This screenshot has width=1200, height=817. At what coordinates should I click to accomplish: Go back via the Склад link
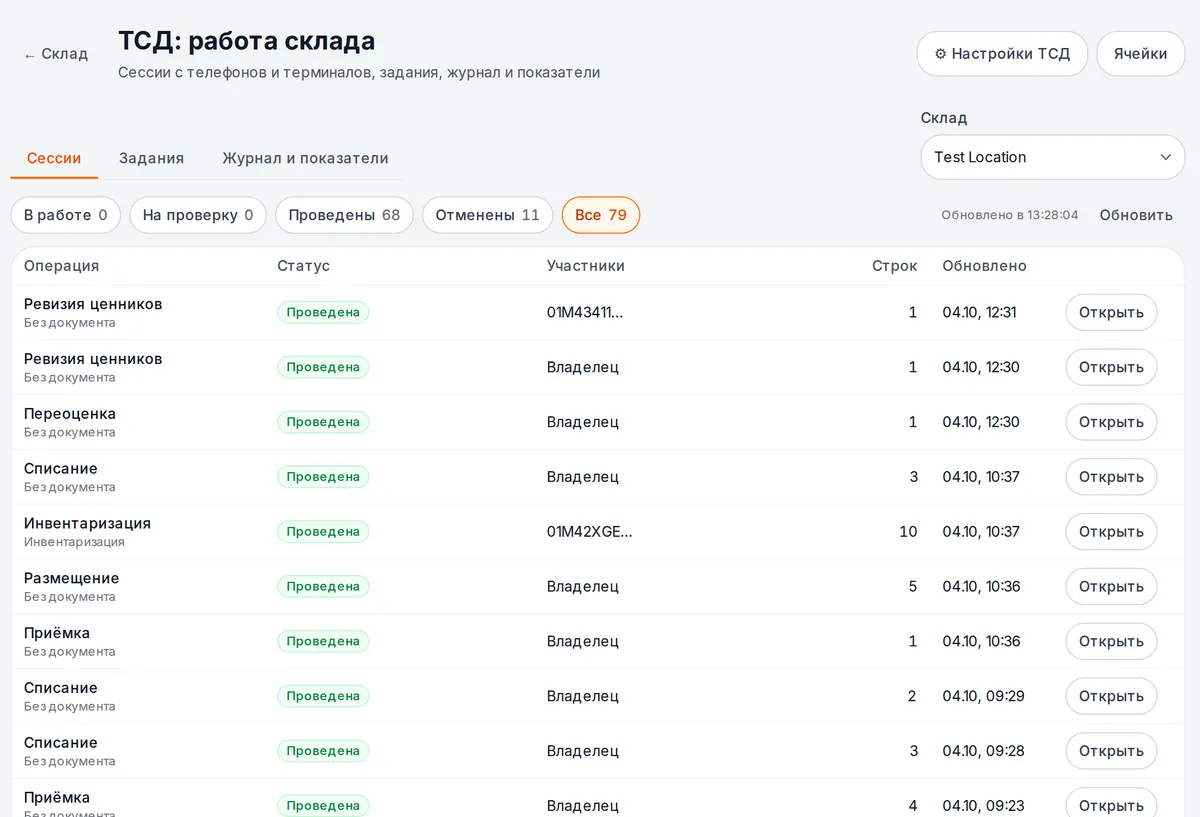pyautogui.click(x=56, y=54)
